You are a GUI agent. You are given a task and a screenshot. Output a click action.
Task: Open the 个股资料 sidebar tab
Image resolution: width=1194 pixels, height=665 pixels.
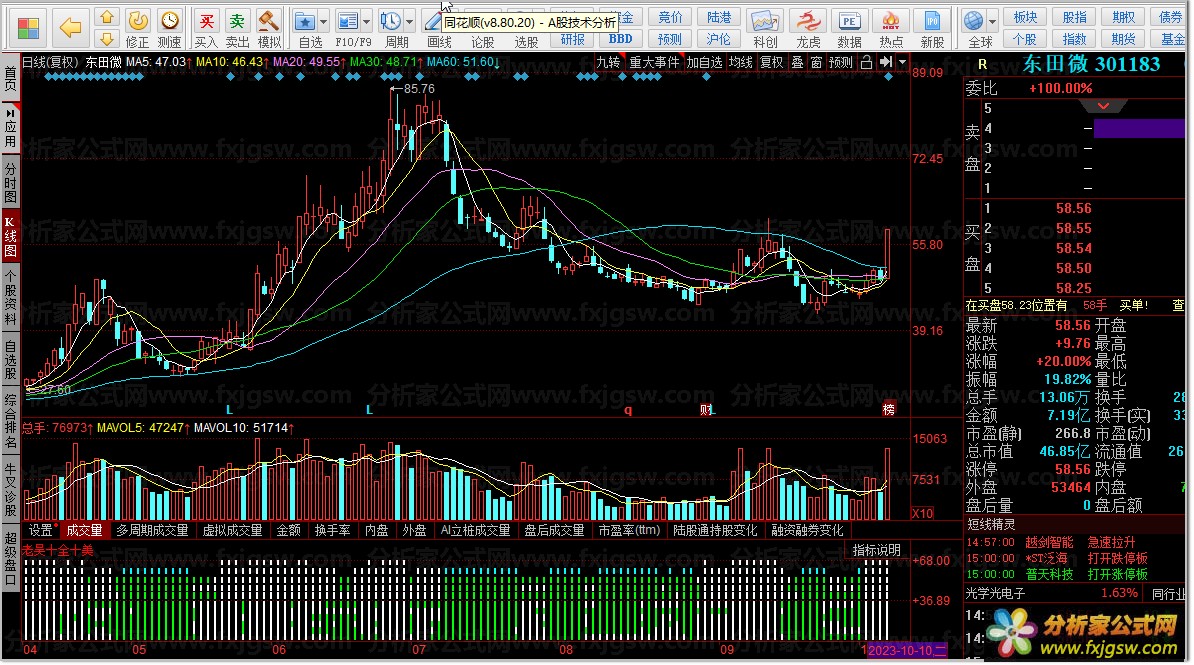[x=10, y=298]
